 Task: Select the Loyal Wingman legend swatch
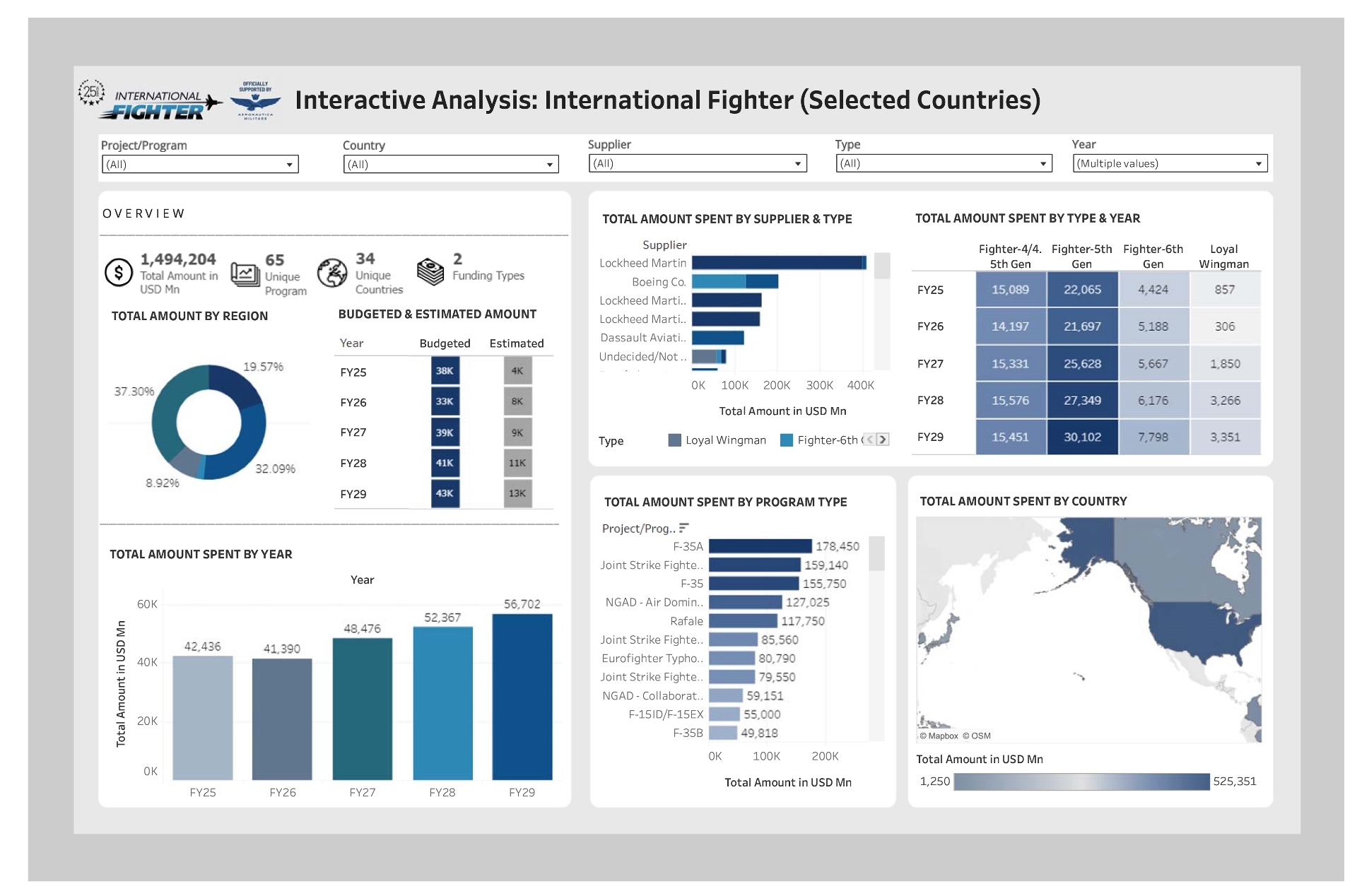pyautogui.click(x=674, y=440)
